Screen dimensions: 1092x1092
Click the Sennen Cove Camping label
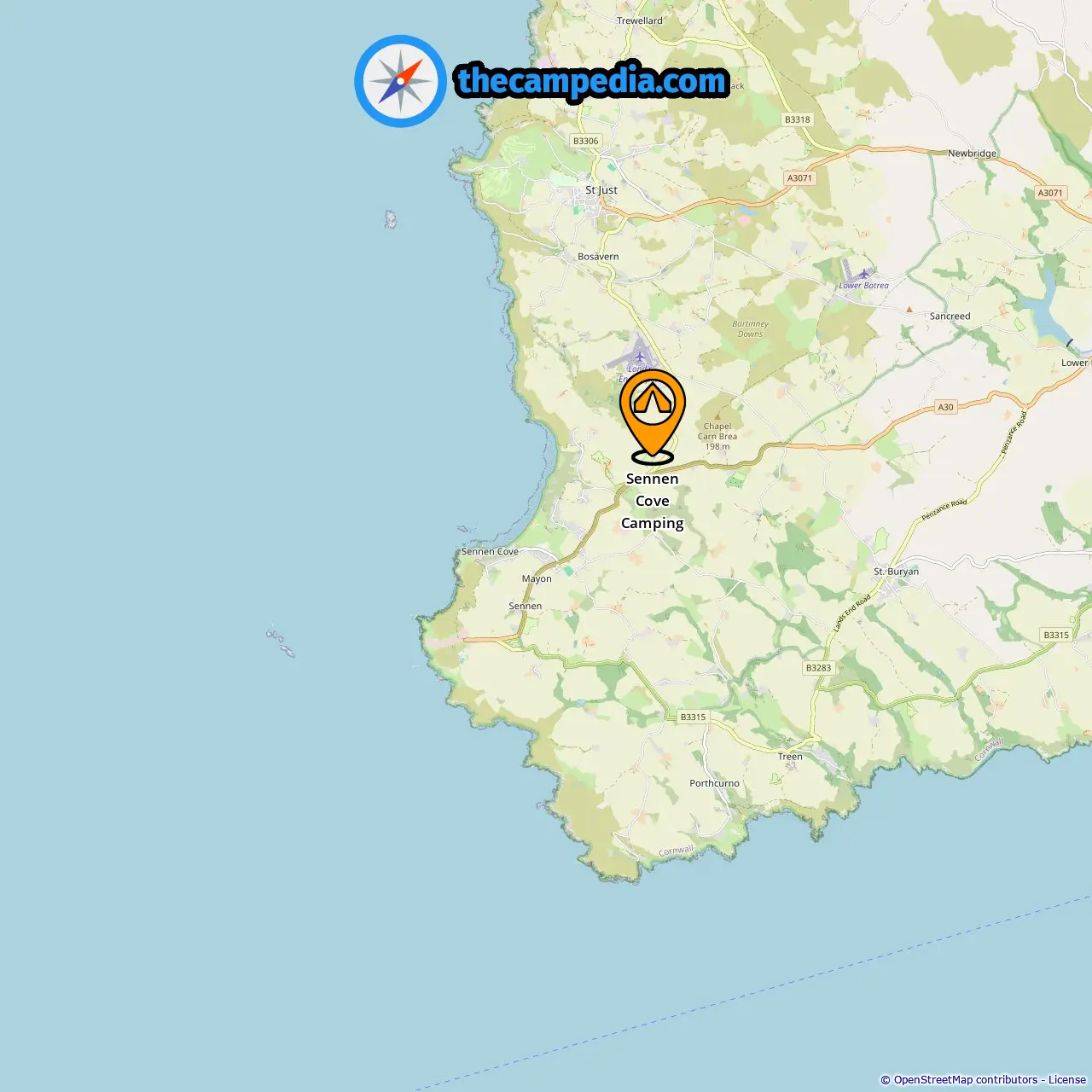pyautogui.click(x=653, y=501)
